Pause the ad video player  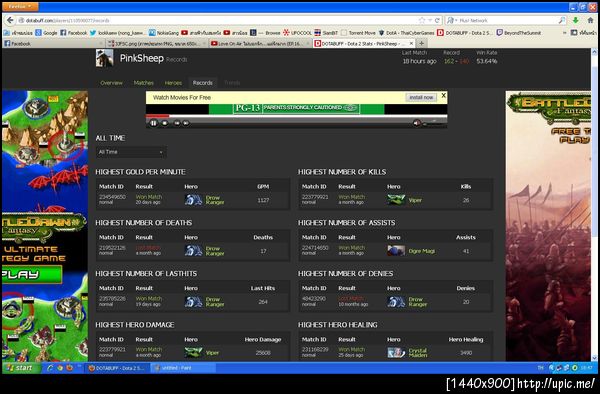coord(153,123)
